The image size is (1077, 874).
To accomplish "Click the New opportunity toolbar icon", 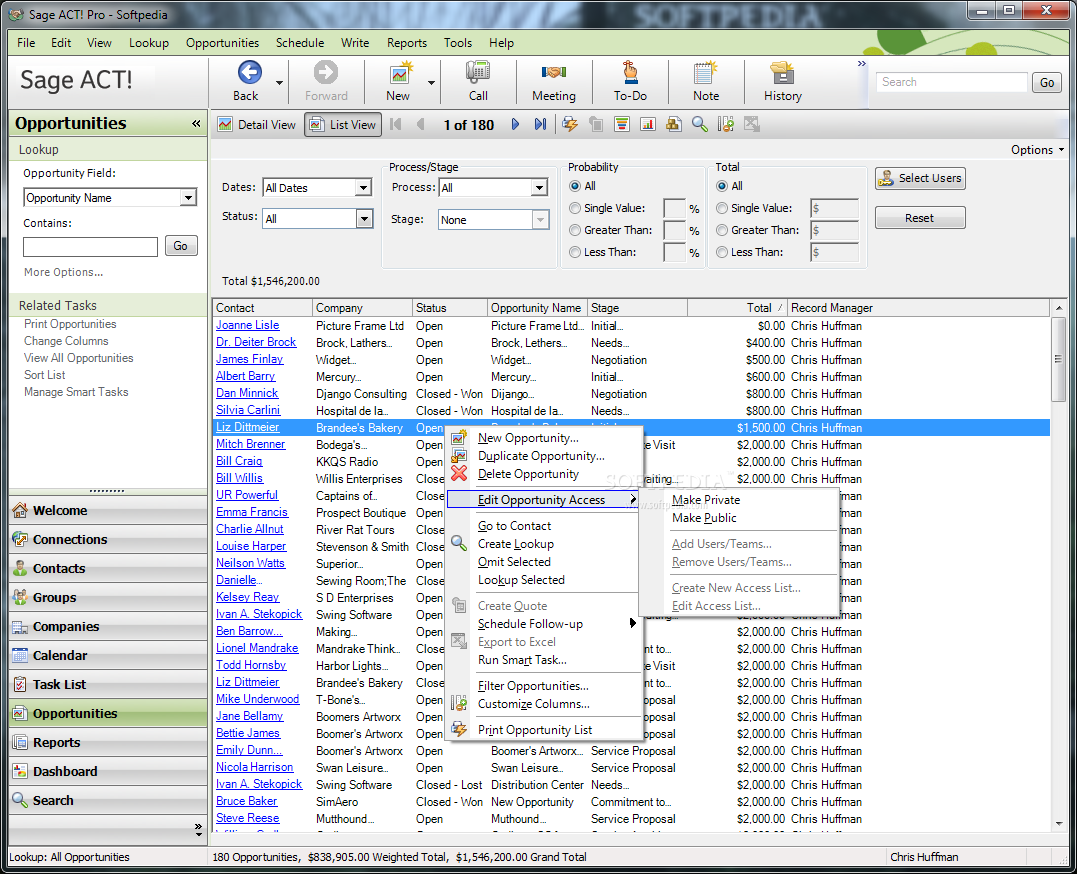I will coord(400,73).
